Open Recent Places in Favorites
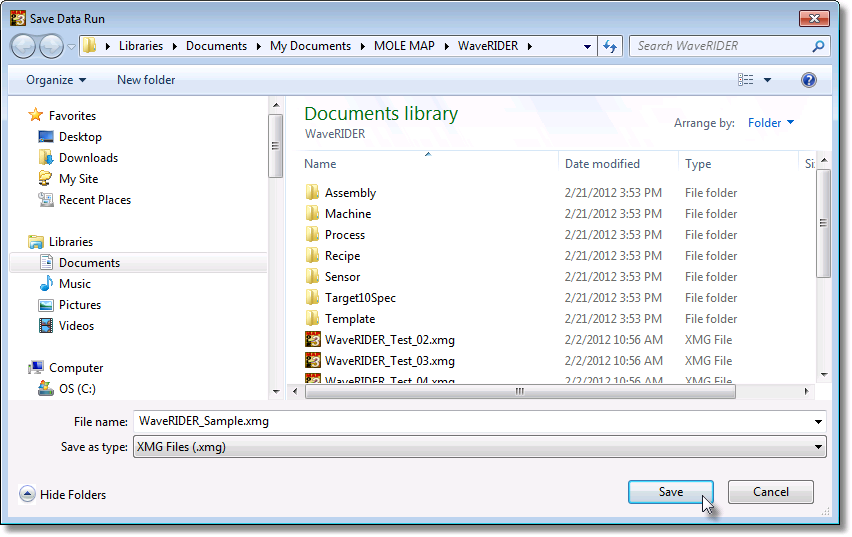The image size is (852, 537). coord(95,200)
